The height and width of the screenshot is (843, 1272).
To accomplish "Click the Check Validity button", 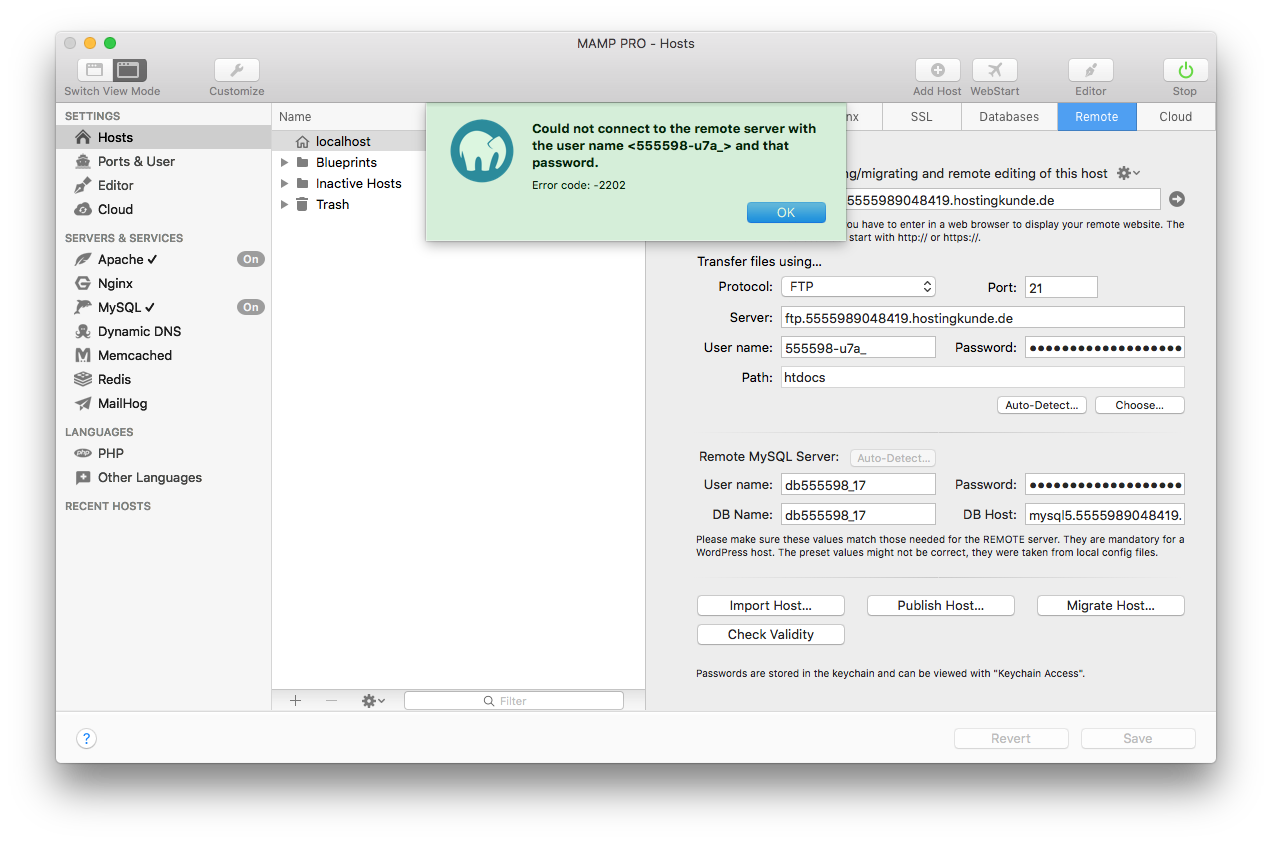I will (x=770, y=634).
